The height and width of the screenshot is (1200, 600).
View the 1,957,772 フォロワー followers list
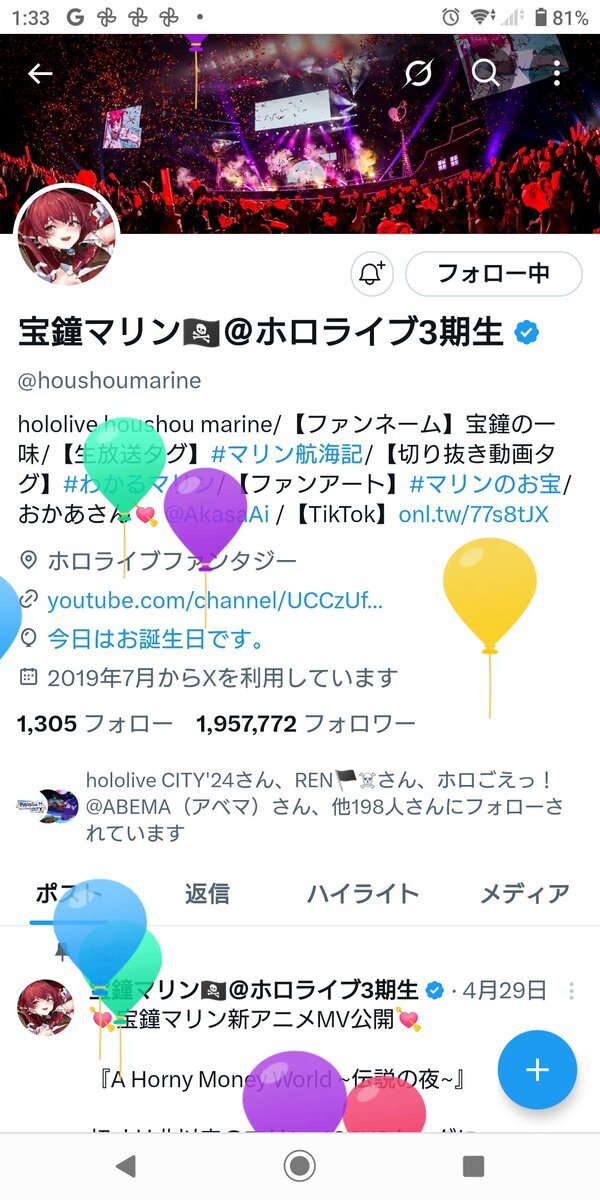(306, 723)
